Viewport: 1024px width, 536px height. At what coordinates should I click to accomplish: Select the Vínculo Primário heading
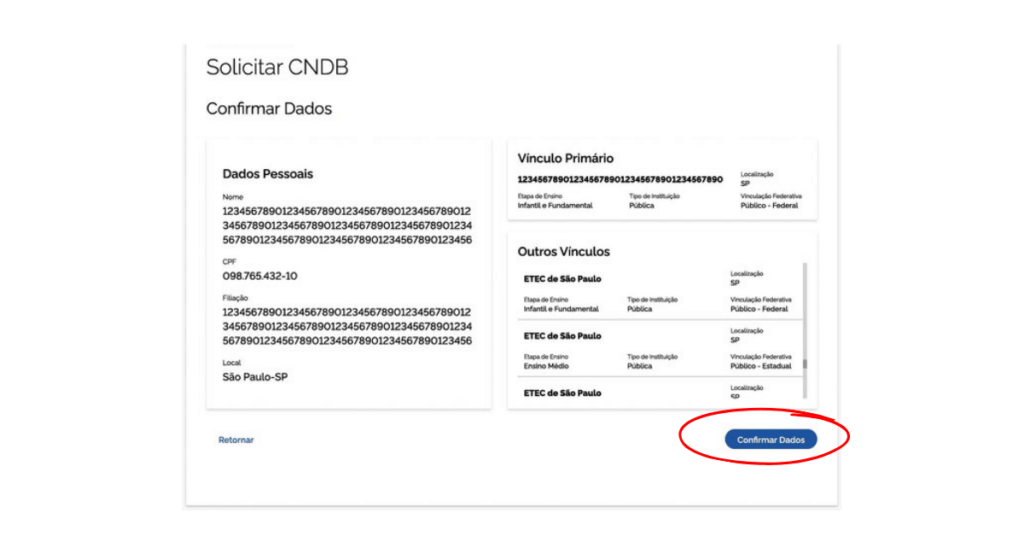tap(565, 158)
